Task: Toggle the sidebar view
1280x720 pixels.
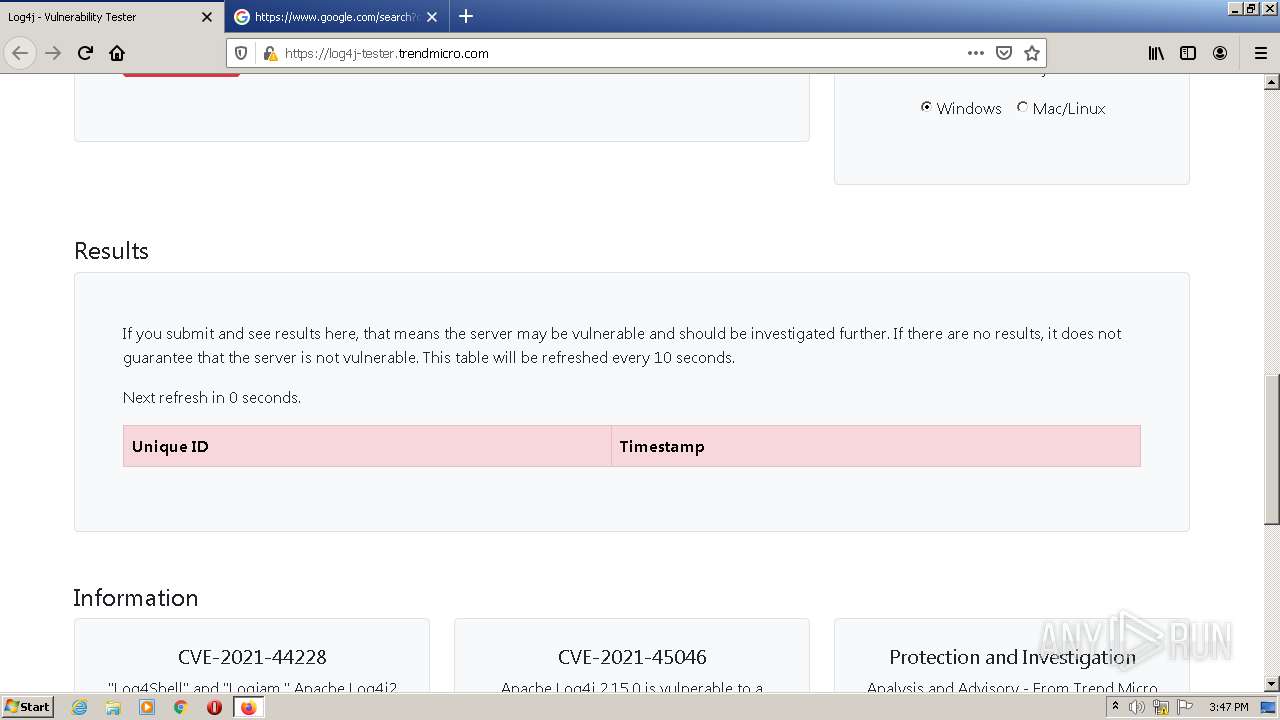Action: [1188, 53]
